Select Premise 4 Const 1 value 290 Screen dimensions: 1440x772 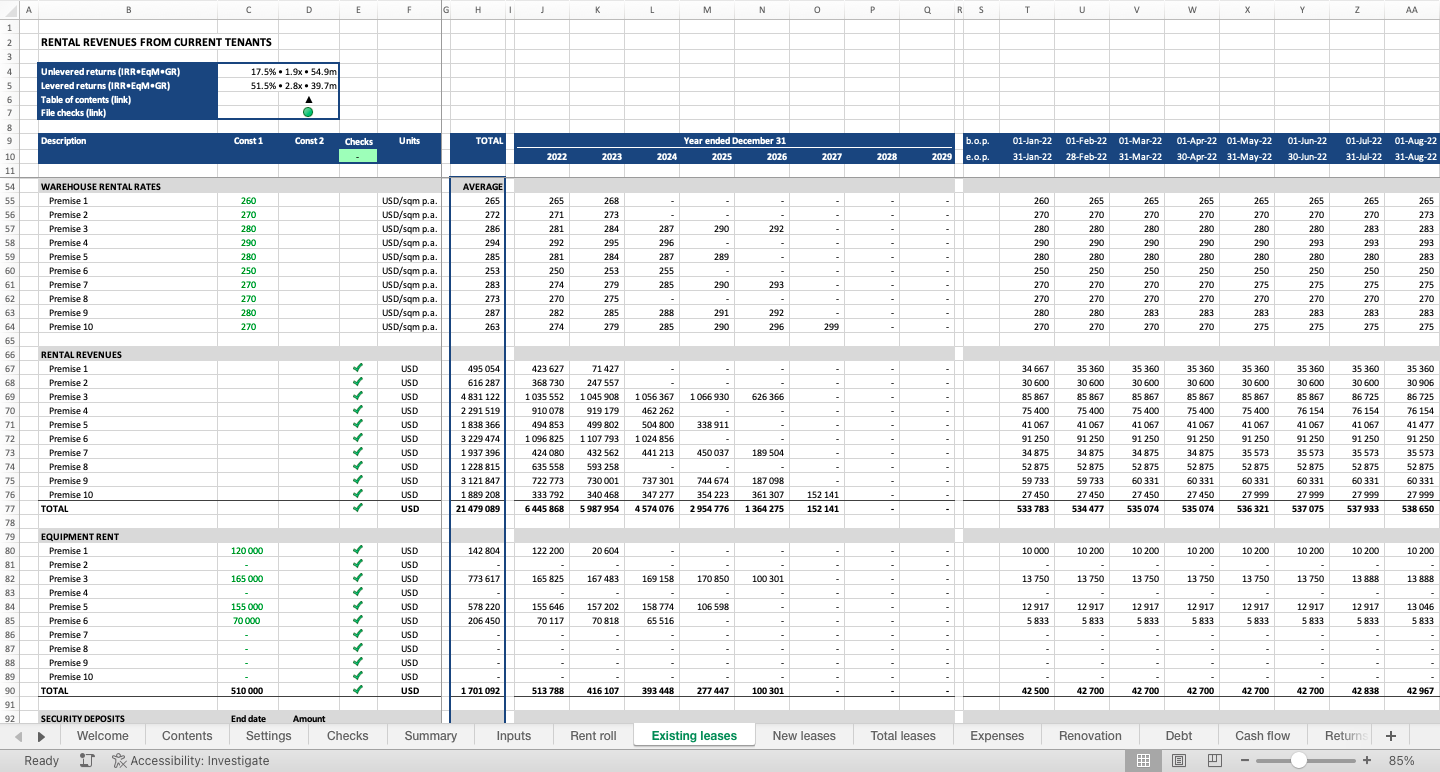tap(248, 242)
